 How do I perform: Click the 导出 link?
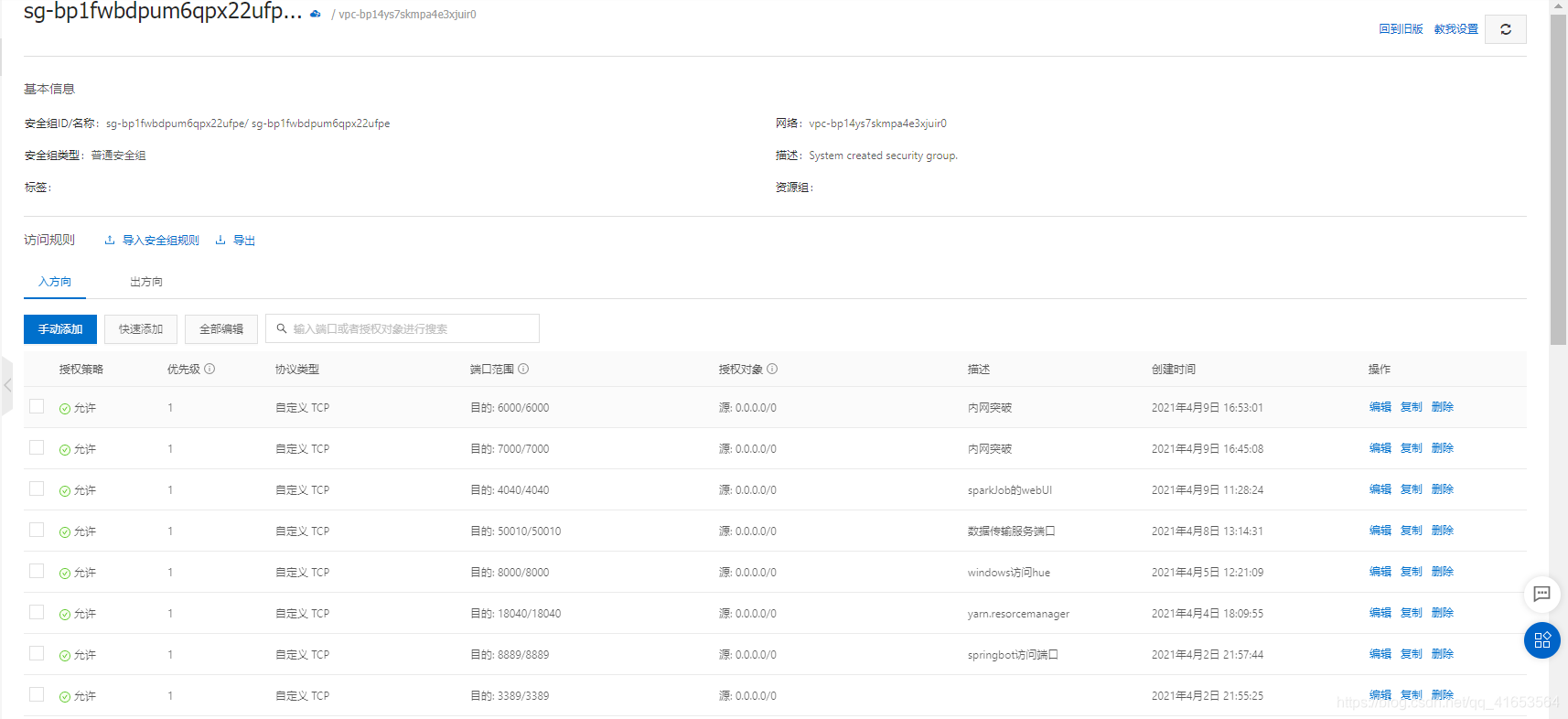(244, 241)
